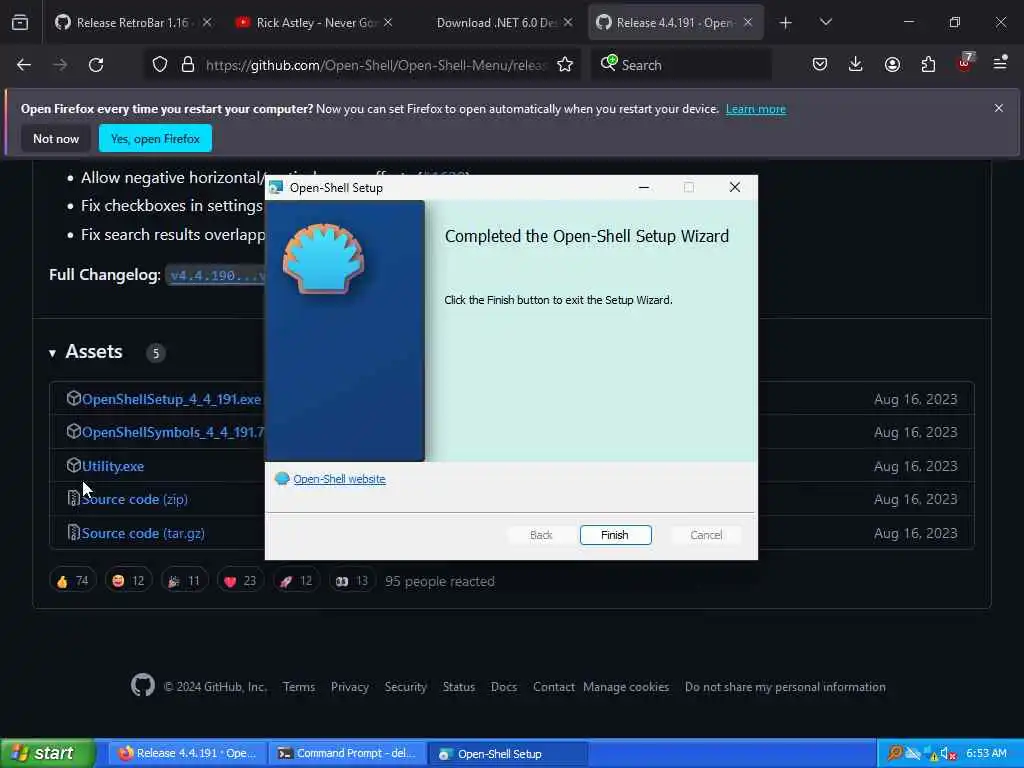Click the Firefox search box

click(681, 65)
